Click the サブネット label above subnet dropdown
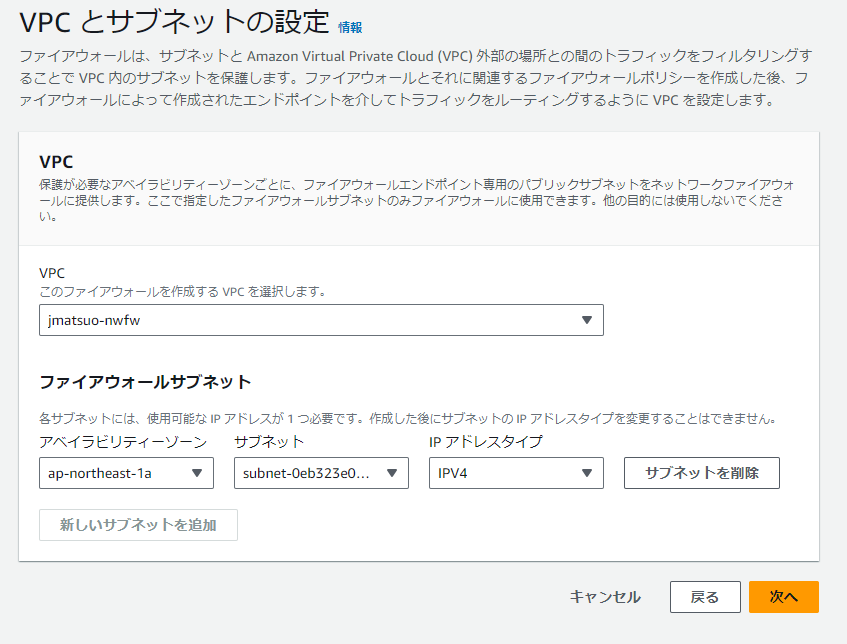This screenshot has width=847, height=644. [x=269, y=442]
